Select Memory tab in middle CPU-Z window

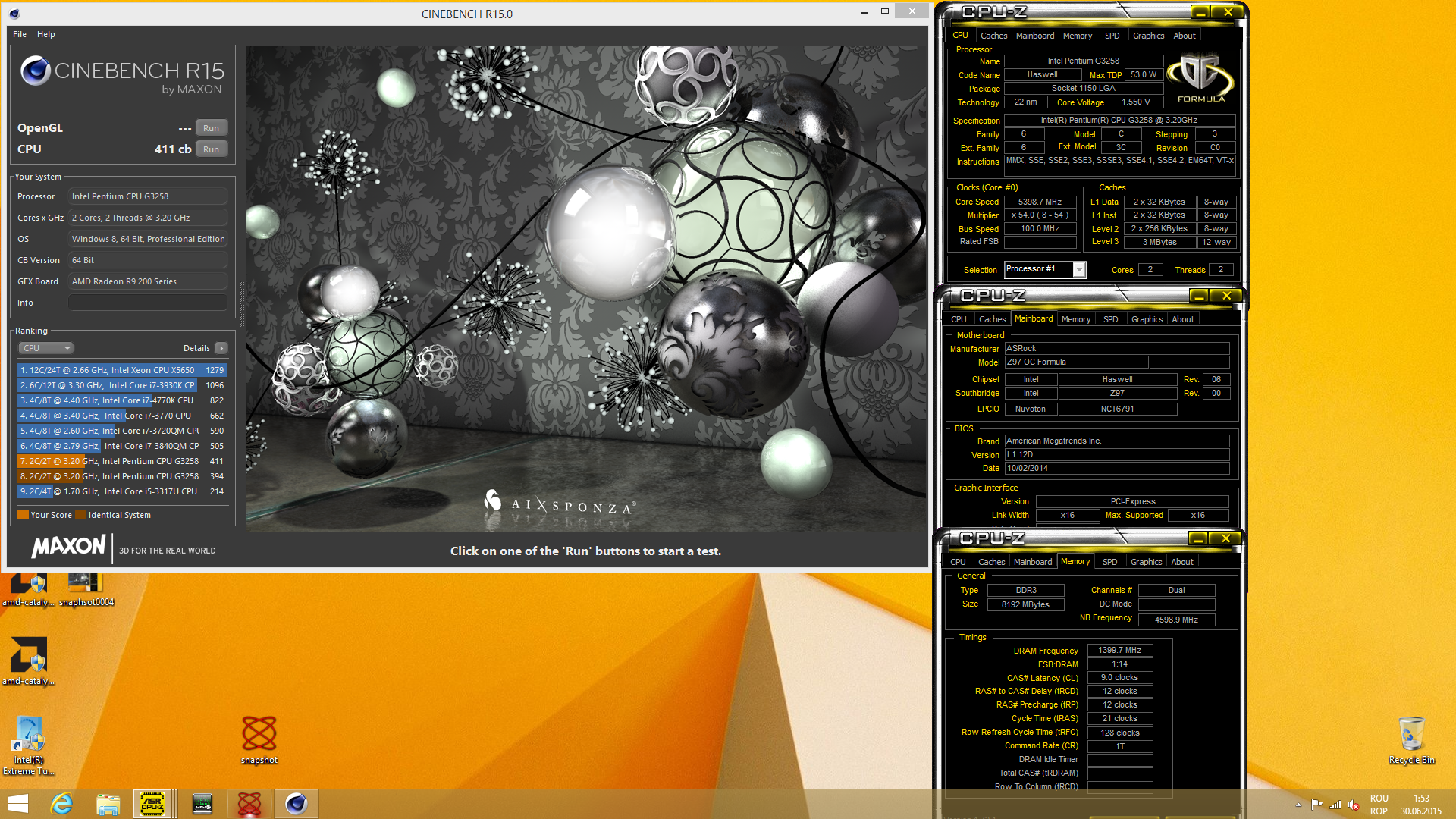(x=1076, y=319)
